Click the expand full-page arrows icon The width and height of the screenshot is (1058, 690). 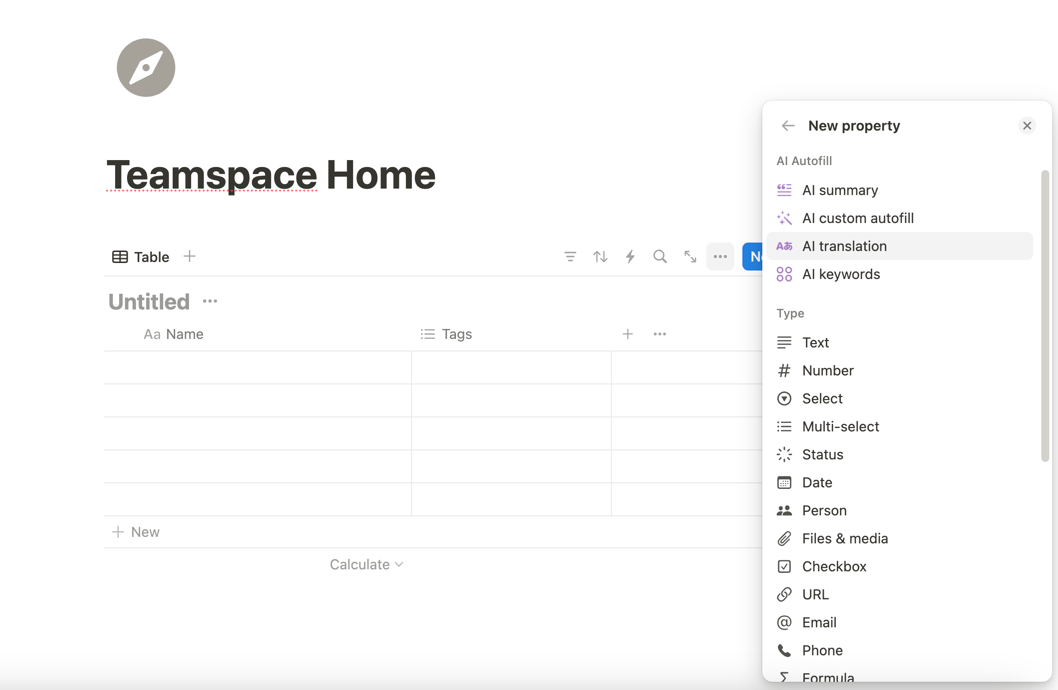tap(690, 257)
